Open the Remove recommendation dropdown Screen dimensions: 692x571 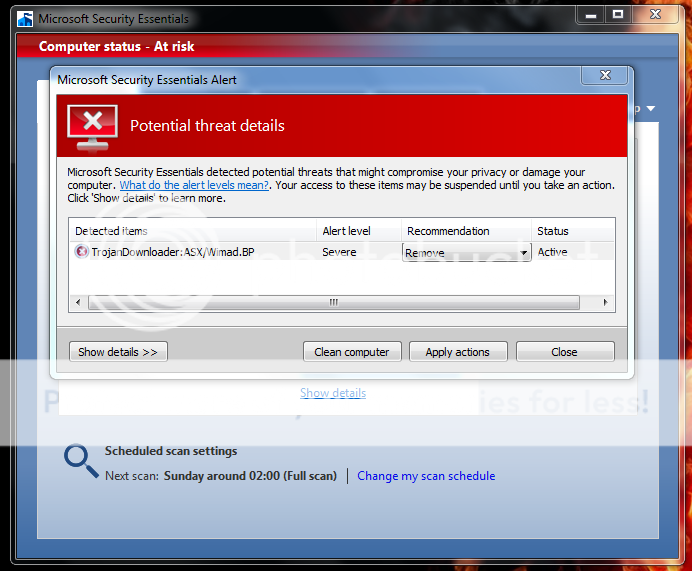coord(466,253)
